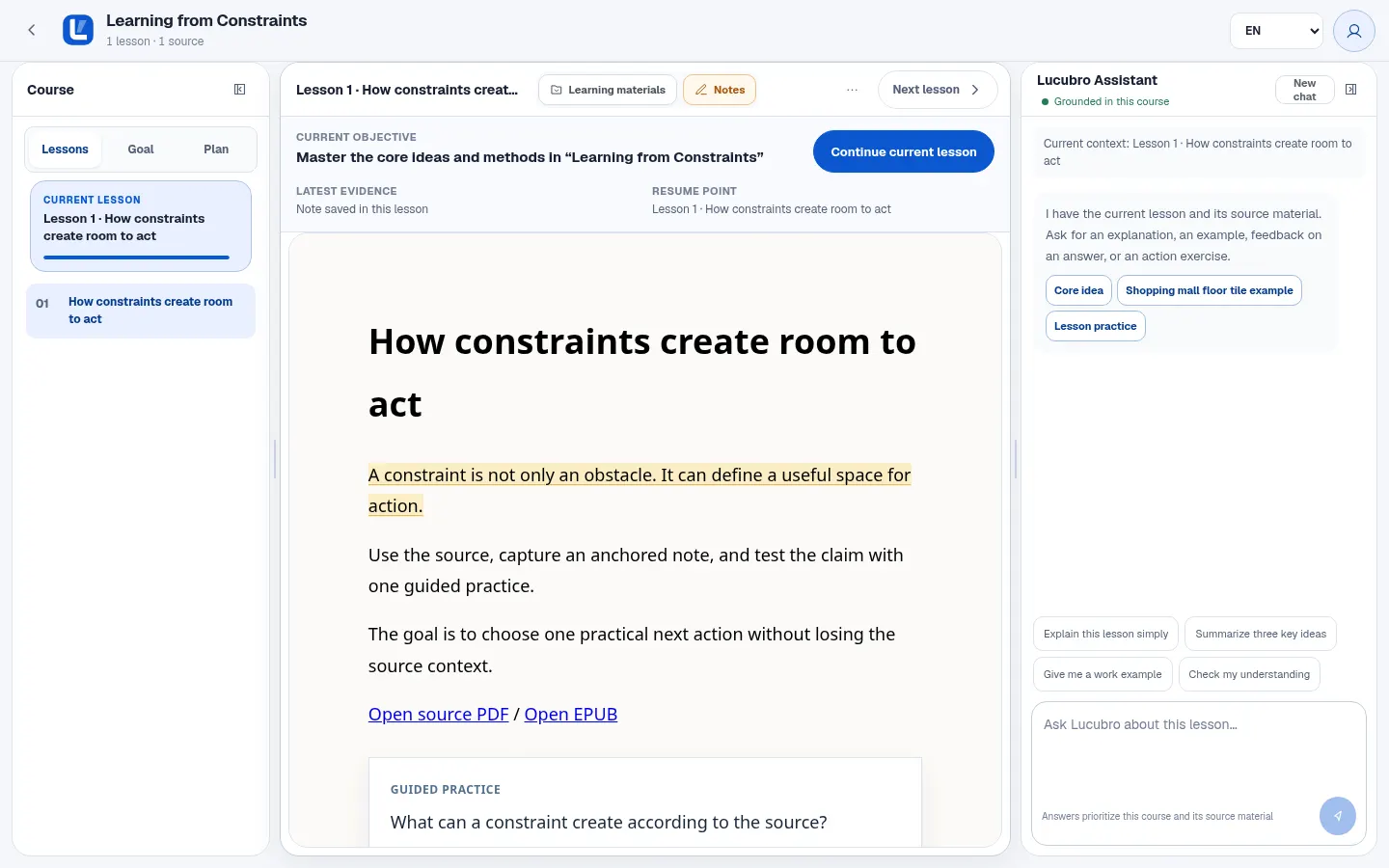Open source PDF link
The height and width of the screenshot is (868, 1389).
point(438,715)
